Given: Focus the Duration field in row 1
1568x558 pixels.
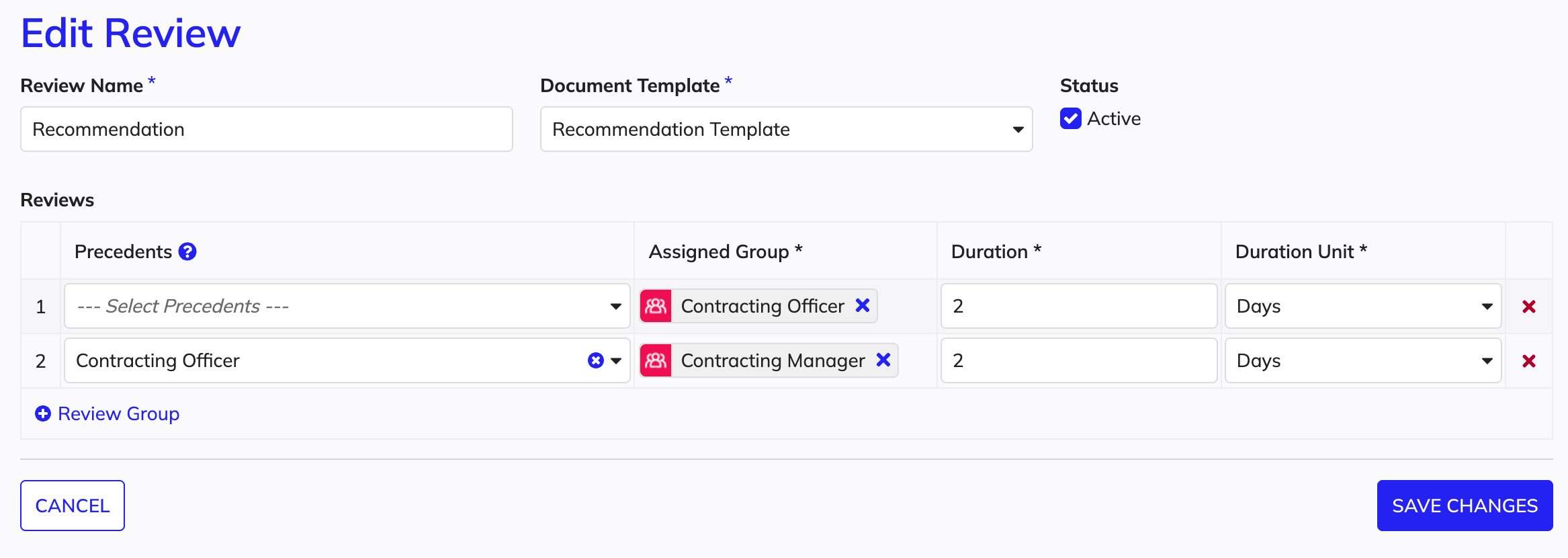Looking at the screenshot, I should [x=1079, y=306].
